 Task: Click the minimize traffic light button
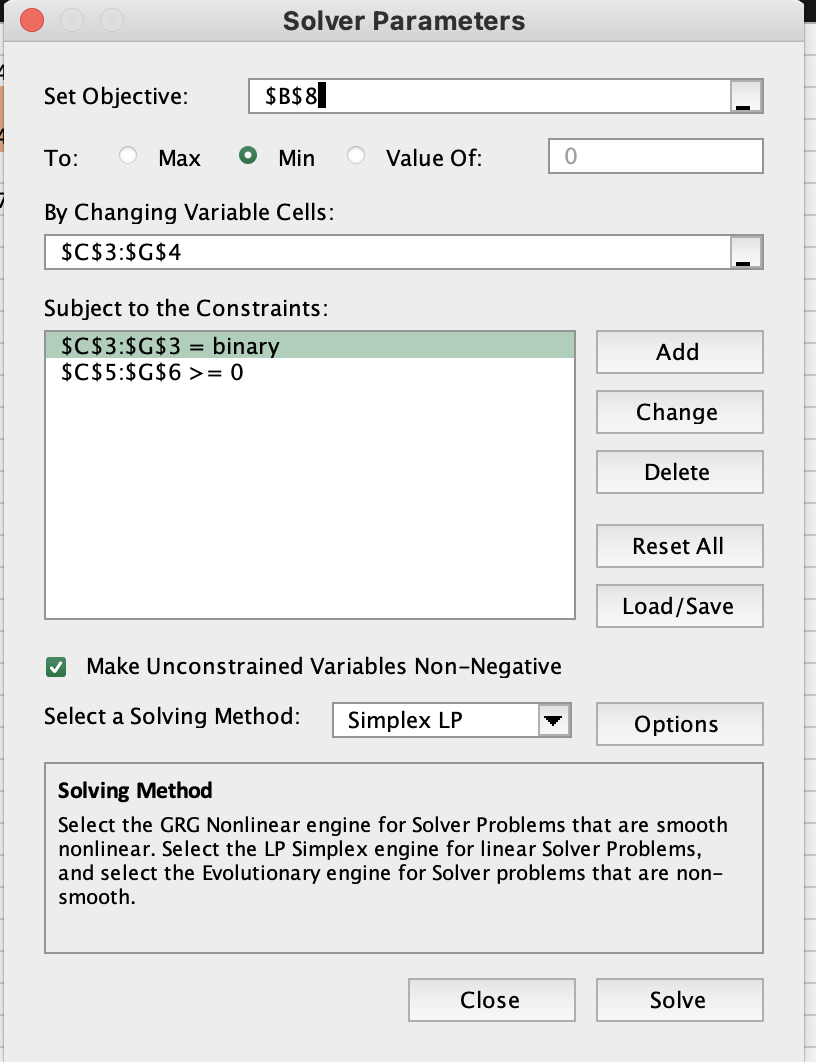(x=71, y=19)
